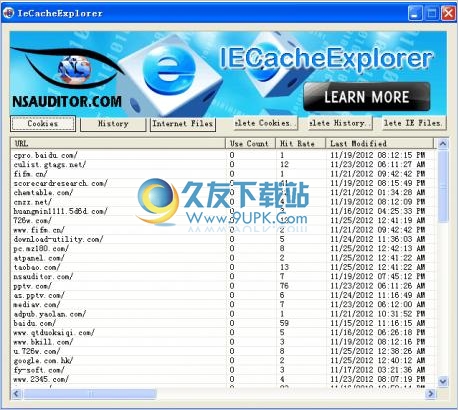This screenshot has height=410, width=458.
Task: Click the vertical scrollbar down arrow
Action: (443, 381)
